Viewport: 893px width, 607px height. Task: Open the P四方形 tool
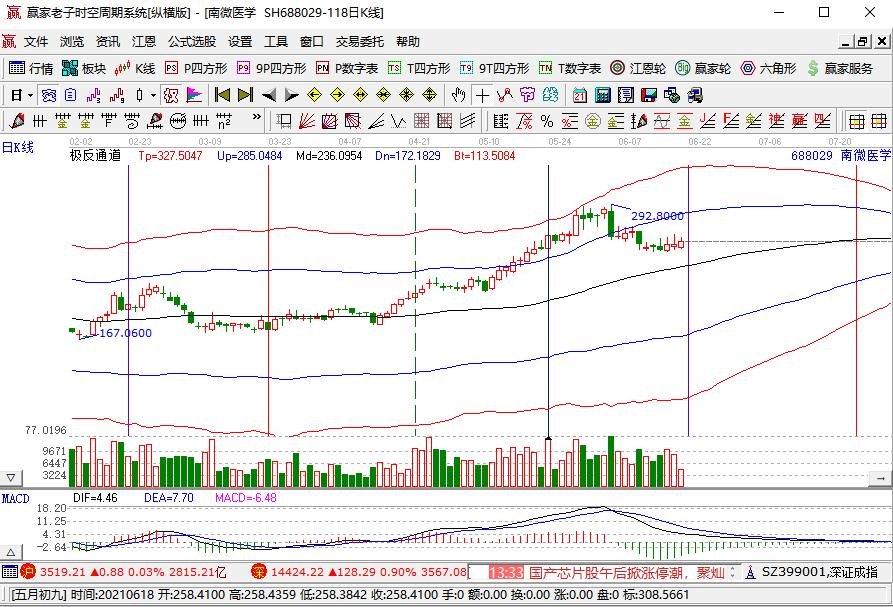tap(196, 68)
